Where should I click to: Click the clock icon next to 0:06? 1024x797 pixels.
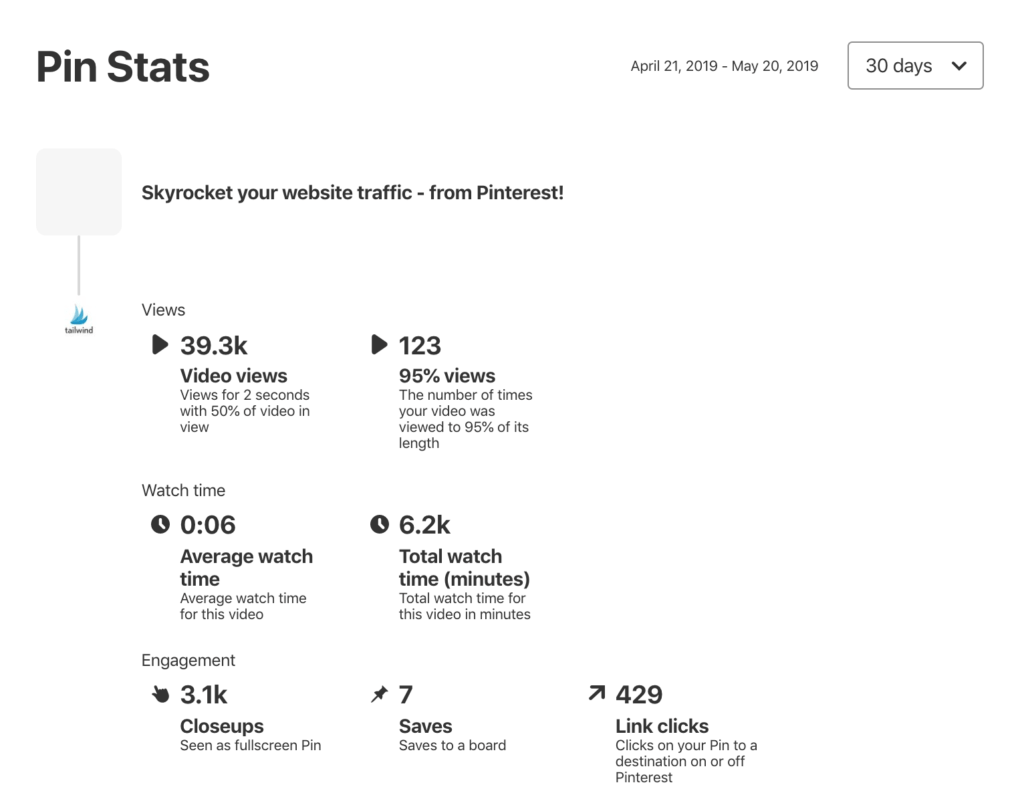[x=160, y=524]
